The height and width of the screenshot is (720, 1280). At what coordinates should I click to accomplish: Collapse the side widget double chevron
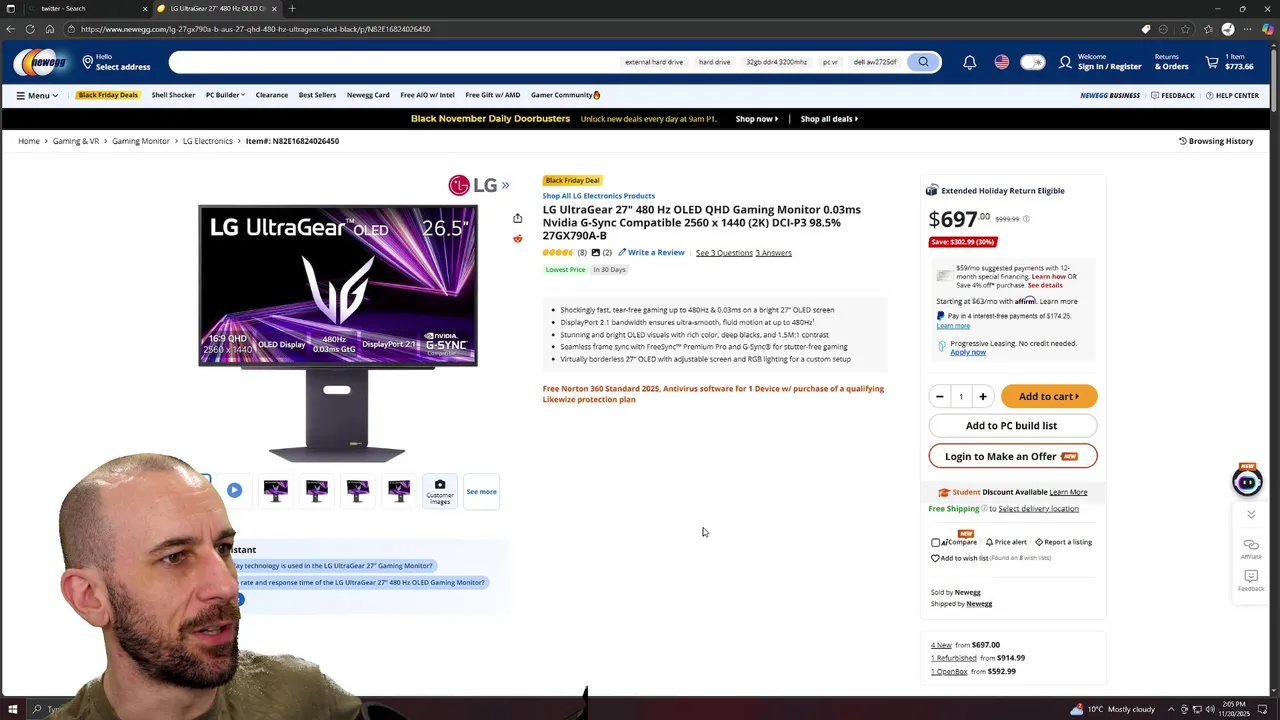click(x=1251, y=514)
